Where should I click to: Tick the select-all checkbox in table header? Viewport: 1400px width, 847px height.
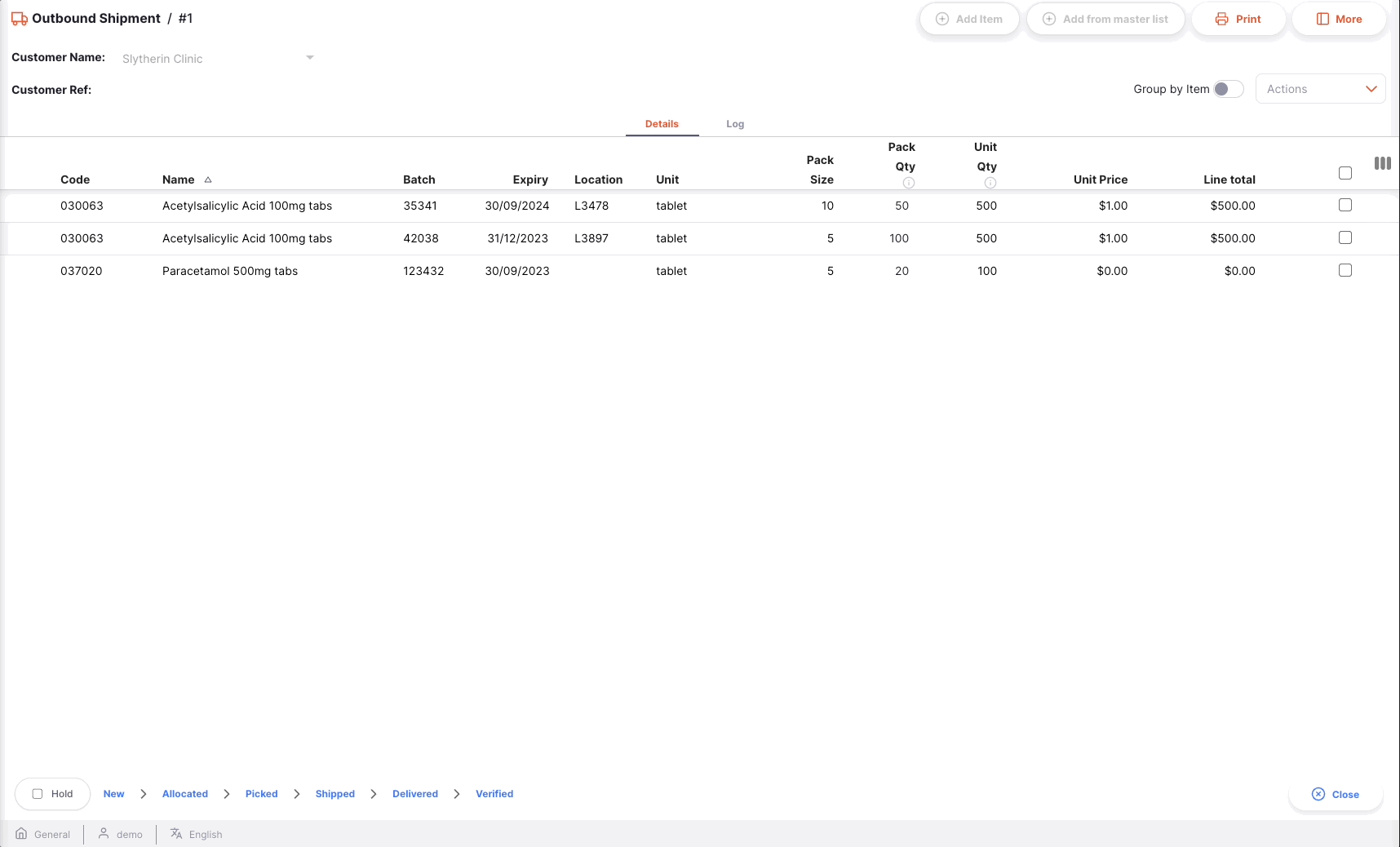(1345, 173)
